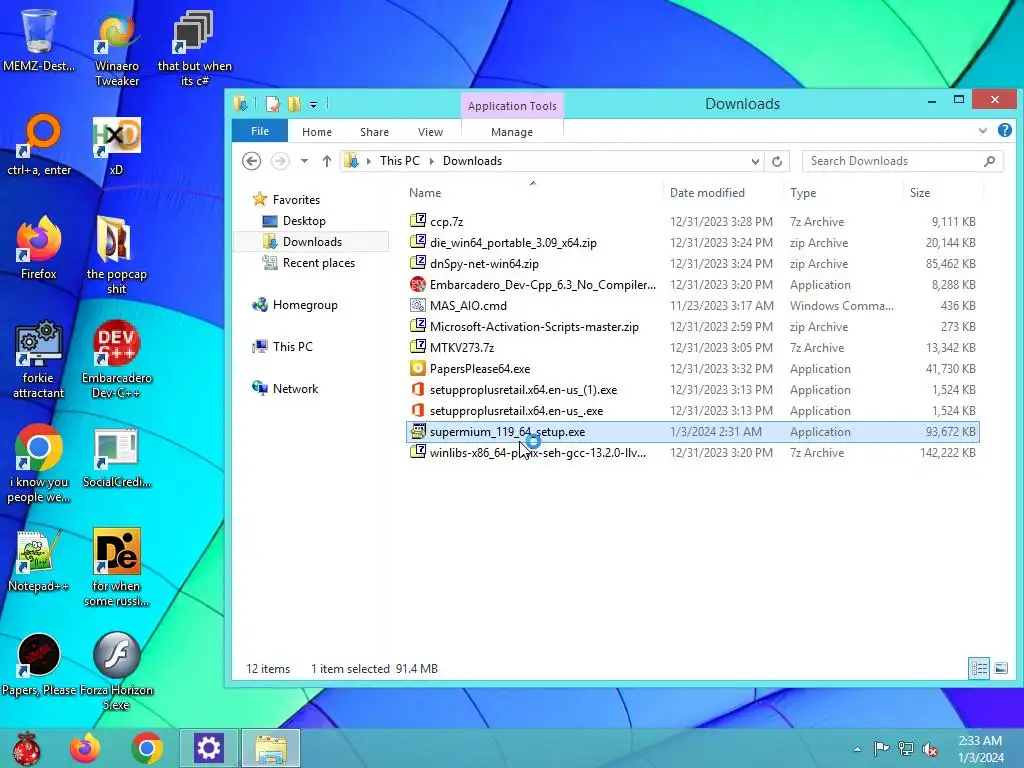Select the ccp.7z file
This screenshot has width=1024, height=768.
[x=692, y=221]
